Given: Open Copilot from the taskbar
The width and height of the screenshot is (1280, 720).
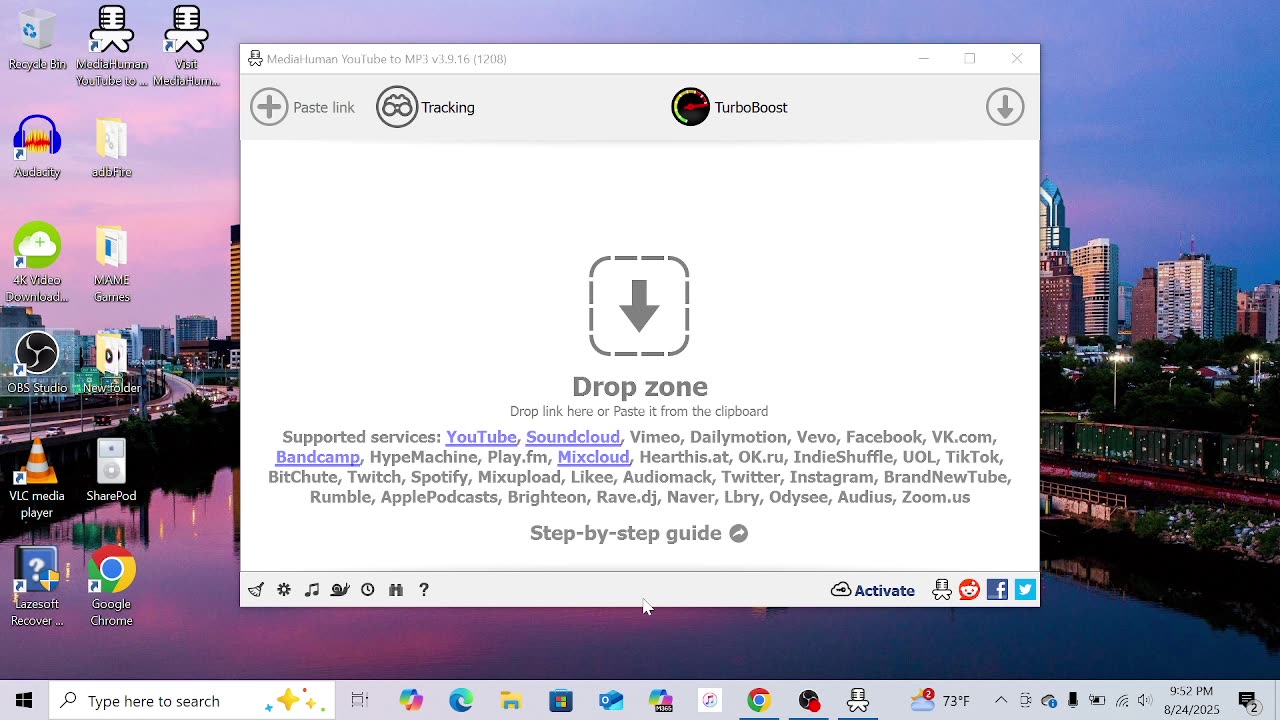Looking at the screenshot, I should (x=411, y=701).
